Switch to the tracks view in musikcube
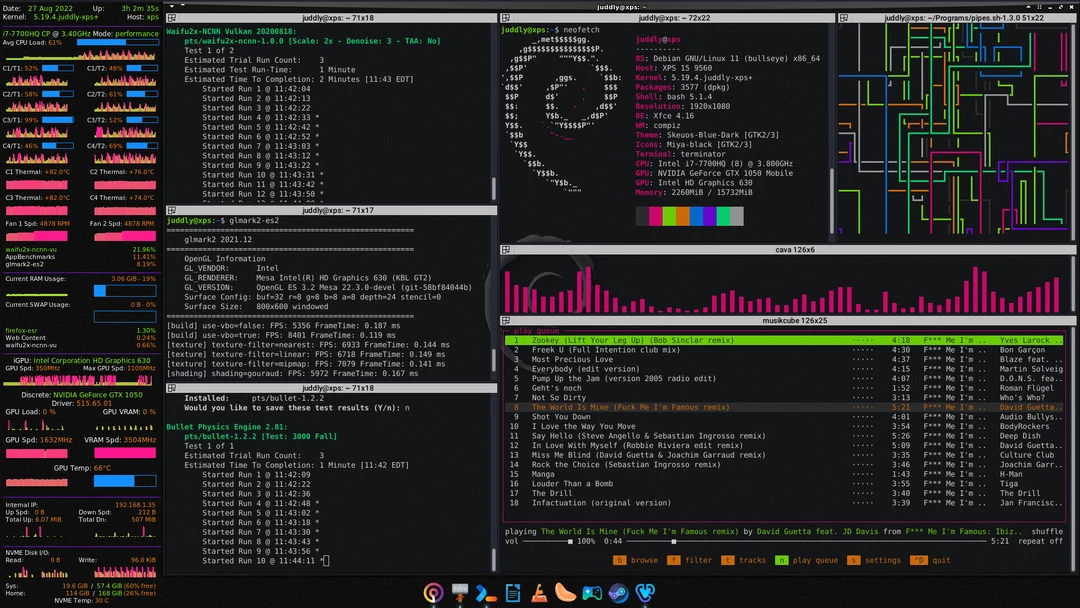Screen dimensions: 1080x608 pyautogui.click(x=752, y=560)
